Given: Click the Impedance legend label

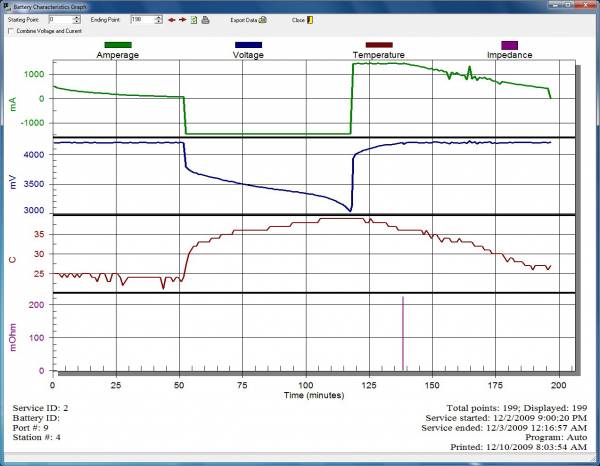Looking at the screenshot, I should (x=510, y=55).
